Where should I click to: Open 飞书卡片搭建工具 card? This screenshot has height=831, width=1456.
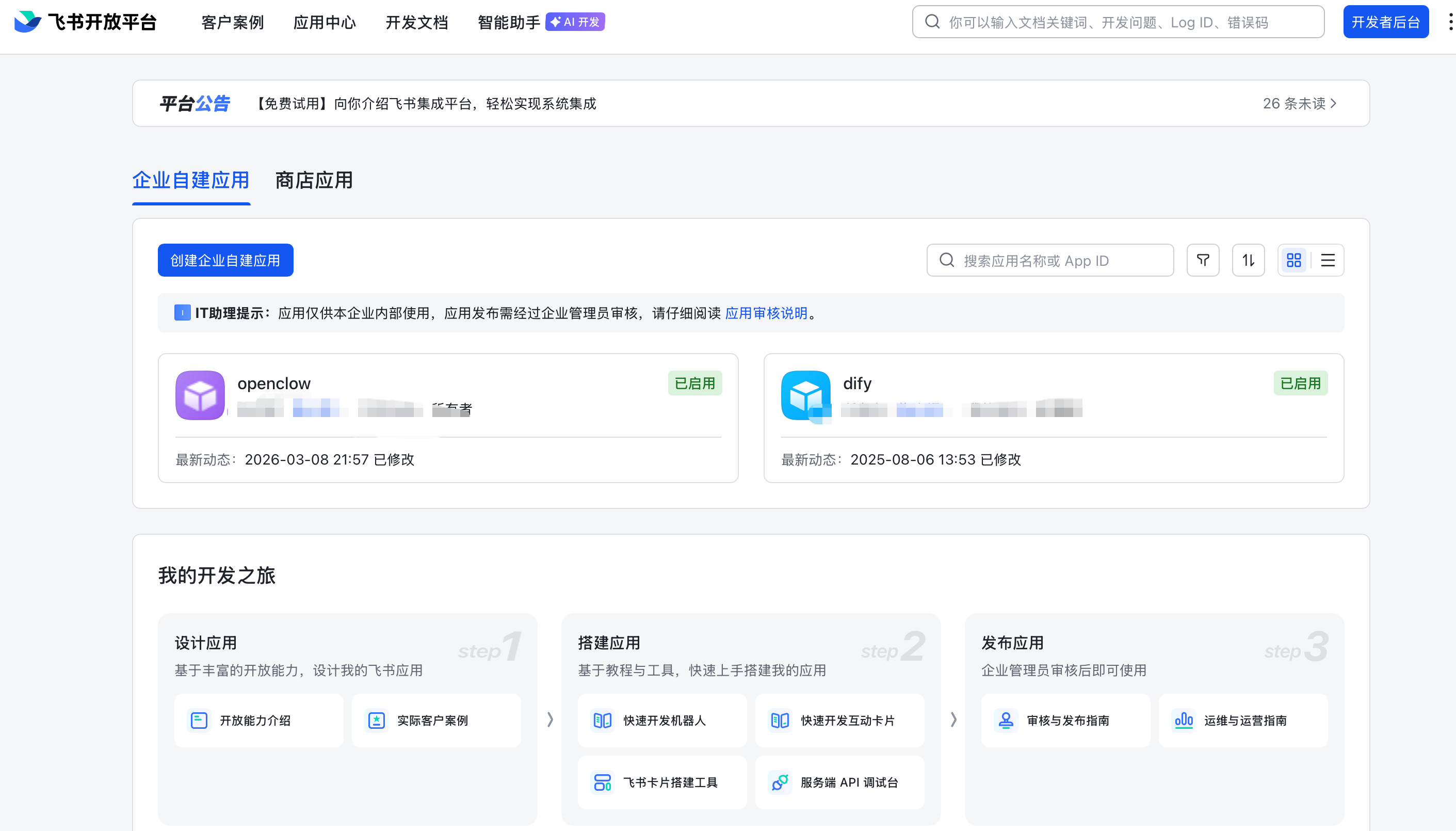click(662, 782)
